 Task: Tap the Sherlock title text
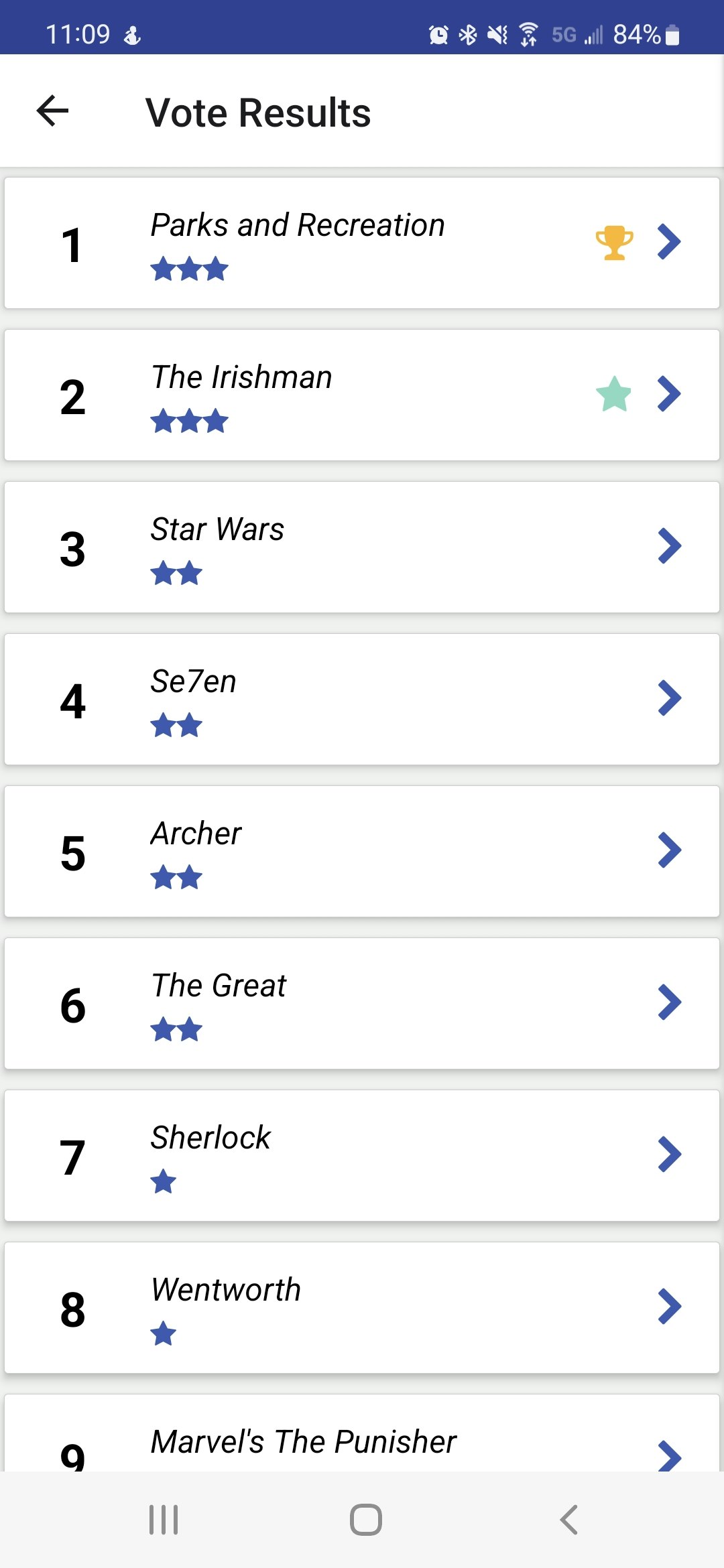(x=210, y=1137)
